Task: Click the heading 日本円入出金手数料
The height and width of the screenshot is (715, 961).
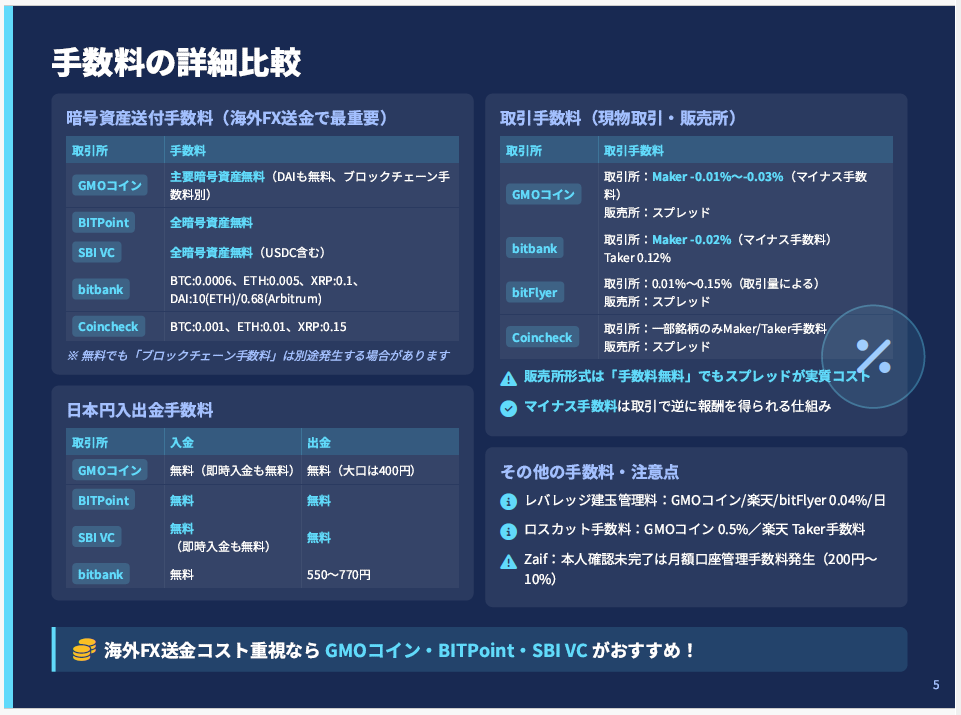Action: [140, 410]
